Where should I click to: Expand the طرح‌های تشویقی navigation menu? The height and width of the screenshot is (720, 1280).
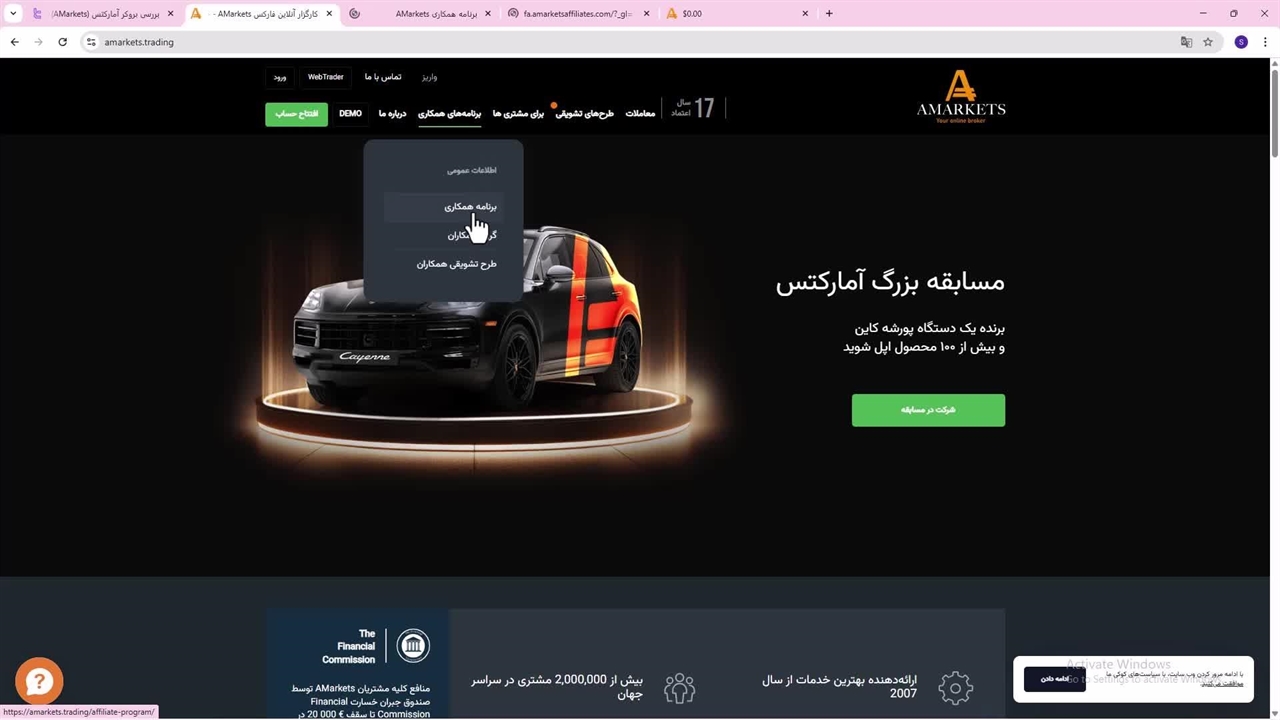click(584, 114)
